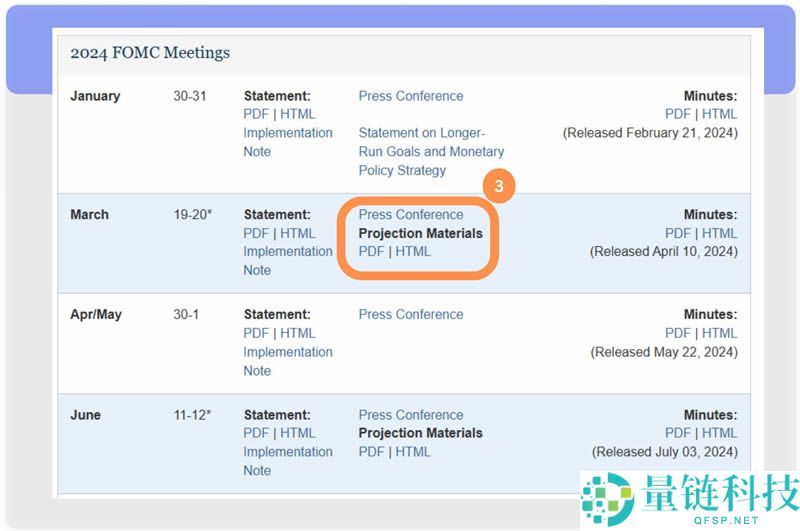Viewport: 800px width, 531px height.
Task: Open March statement PDF link
Action: 256,233
